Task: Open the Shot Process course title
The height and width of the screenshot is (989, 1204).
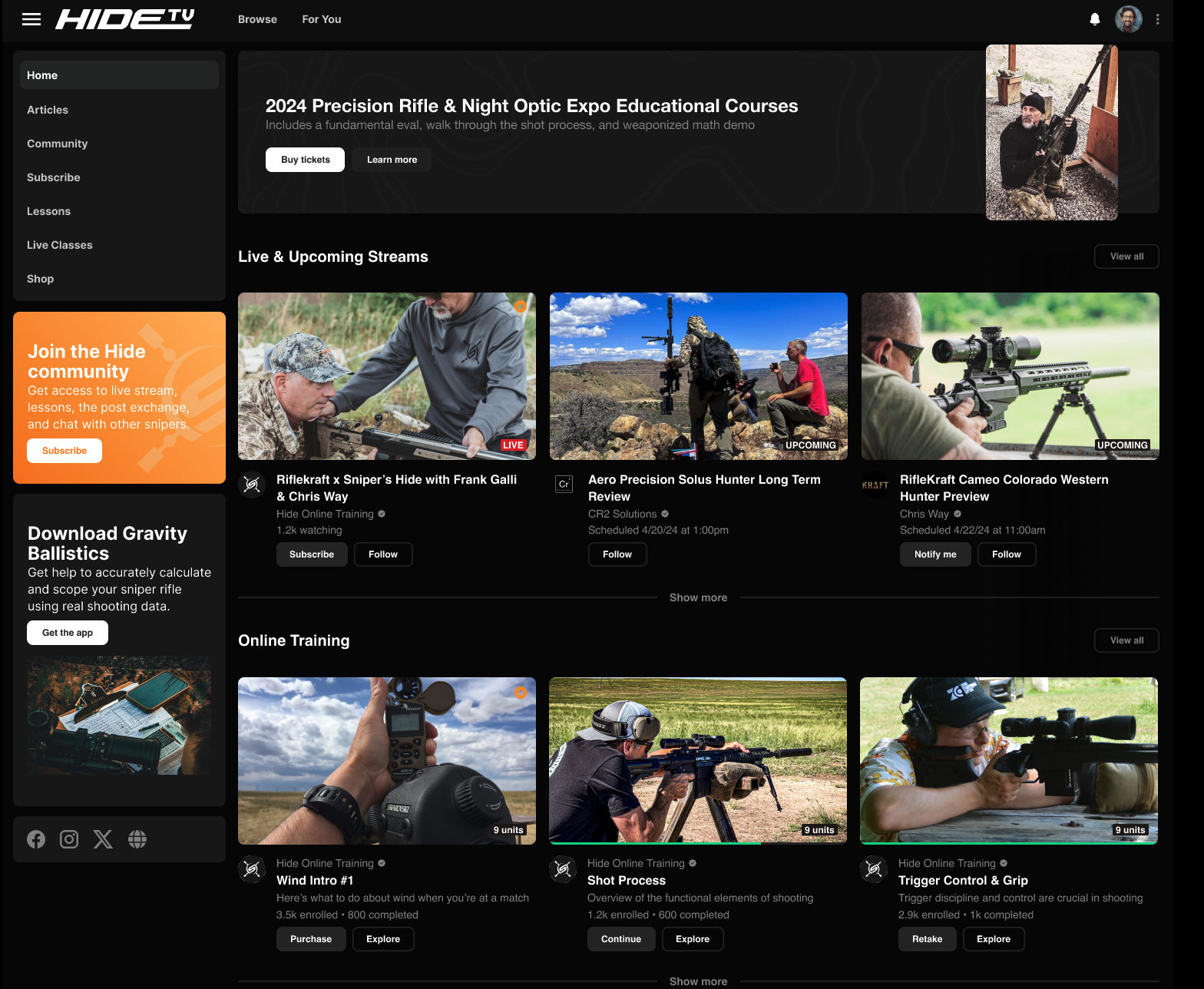Action: tap(627, 881)
